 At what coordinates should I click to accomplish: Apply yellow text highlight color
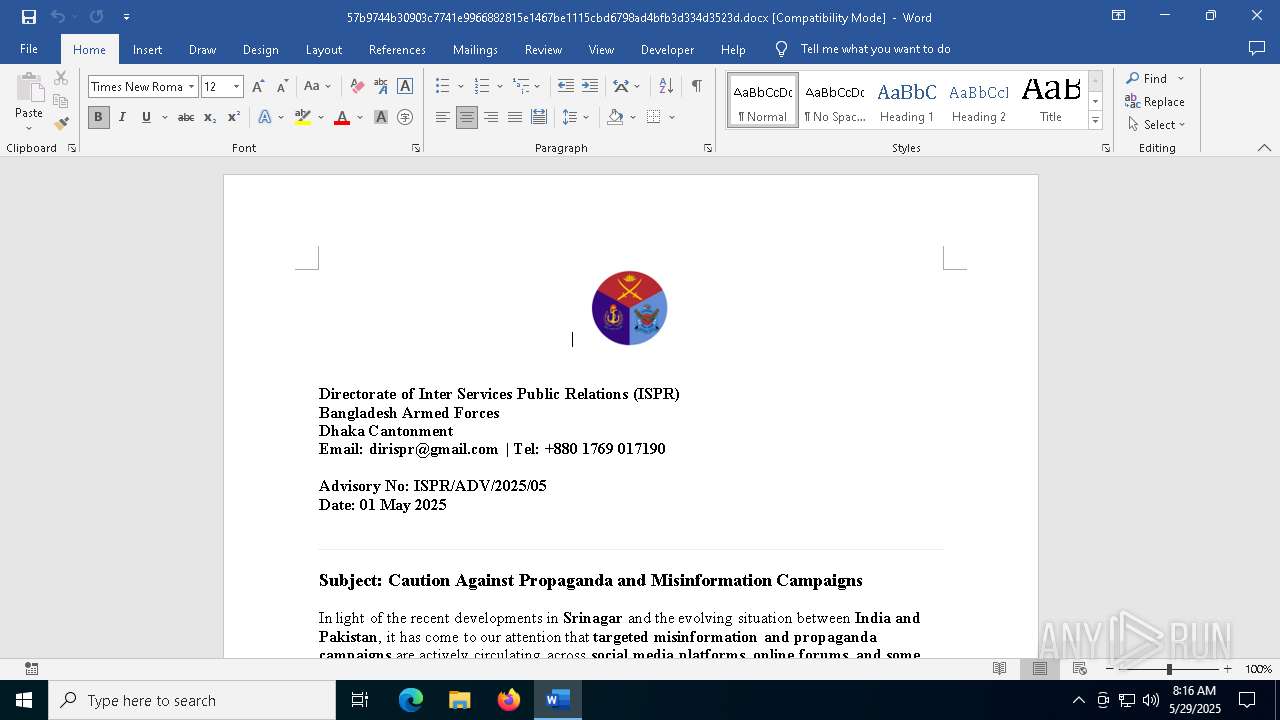[303, 117]
